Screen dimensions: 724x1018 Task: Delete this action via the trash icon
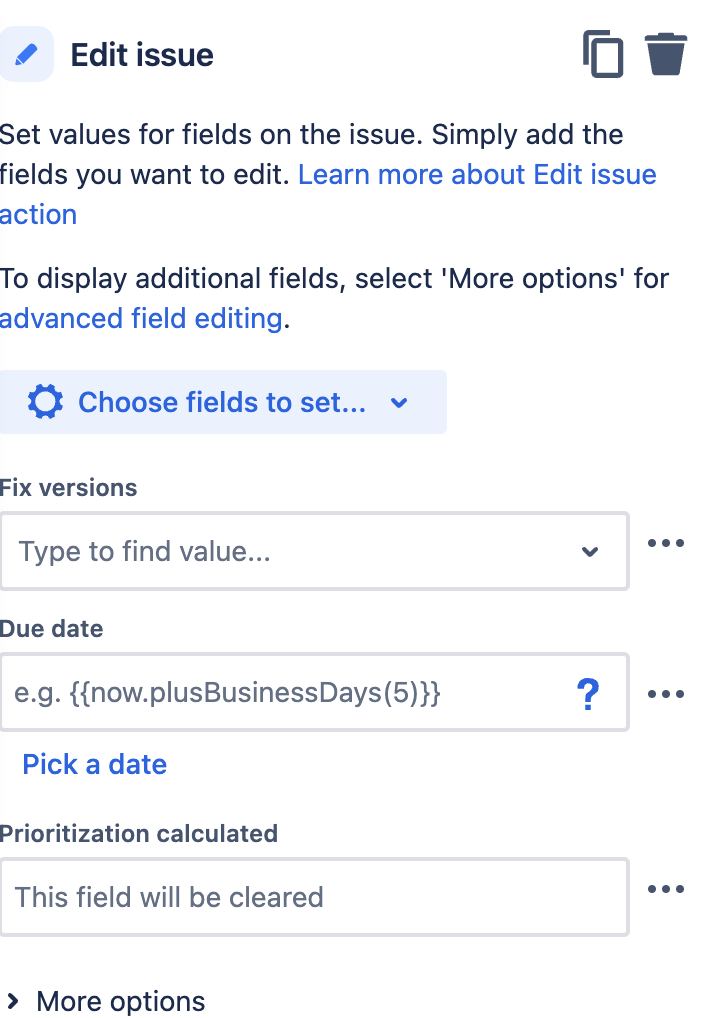pos(666,54)
